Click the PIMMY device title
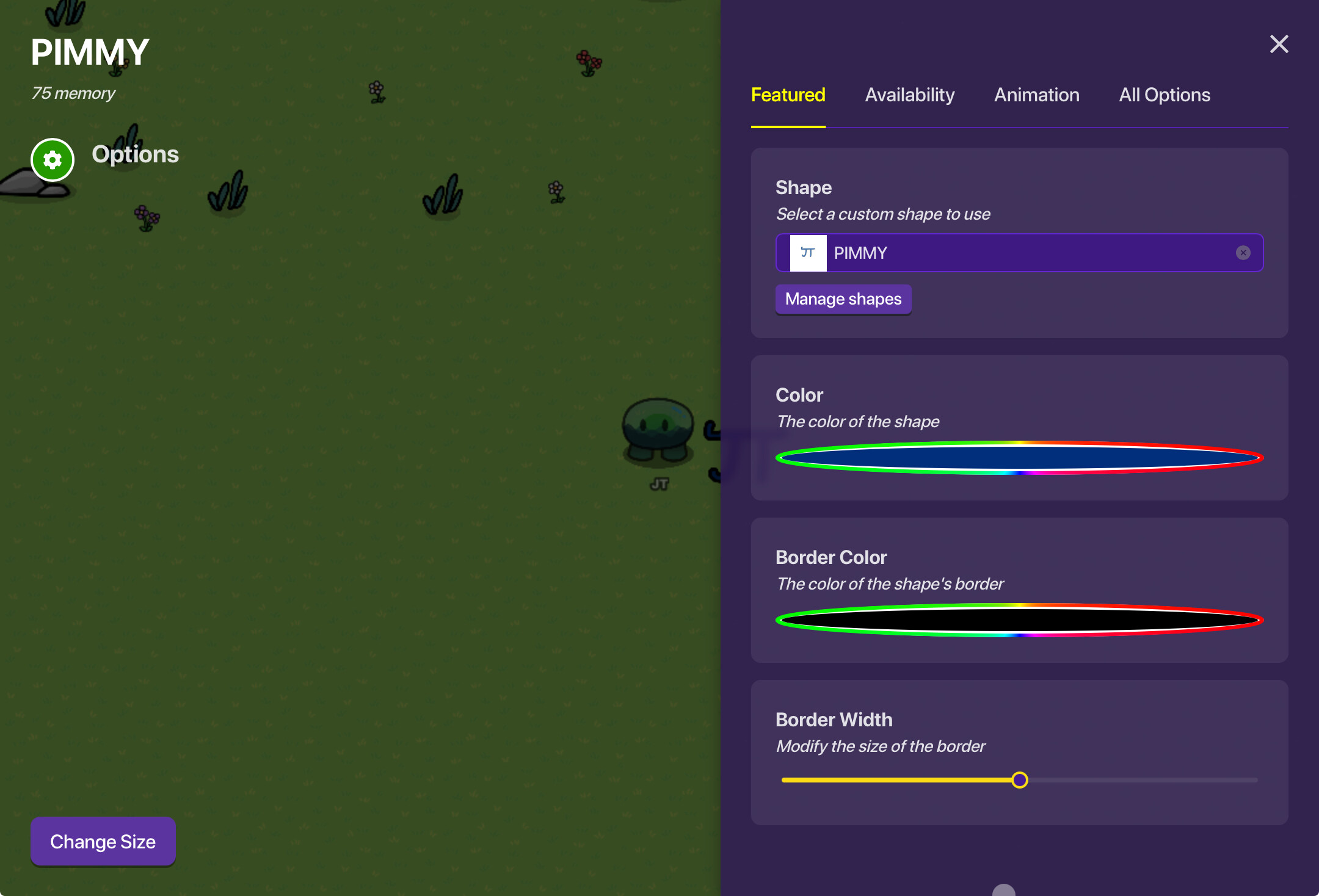The image size is (1319, 896). pos(90,52)
